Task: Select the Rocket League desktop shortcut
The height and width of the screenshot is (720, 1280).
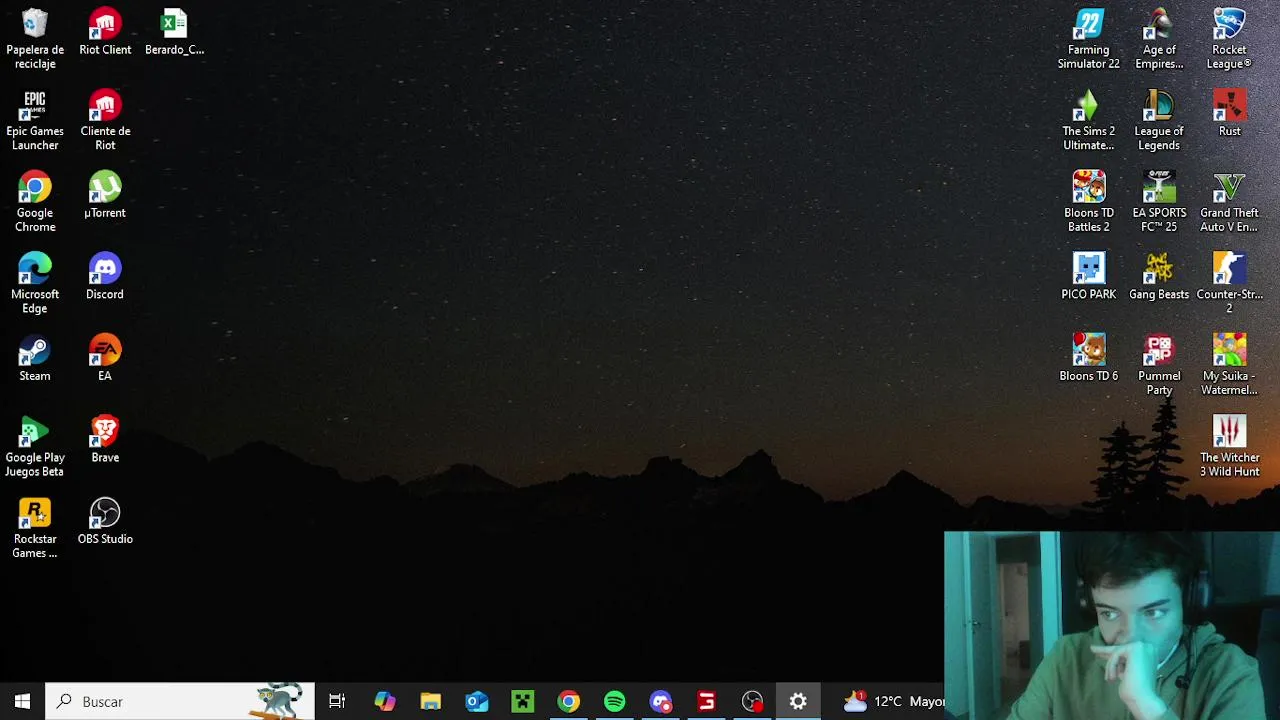Action: [x=1229, y=39]
